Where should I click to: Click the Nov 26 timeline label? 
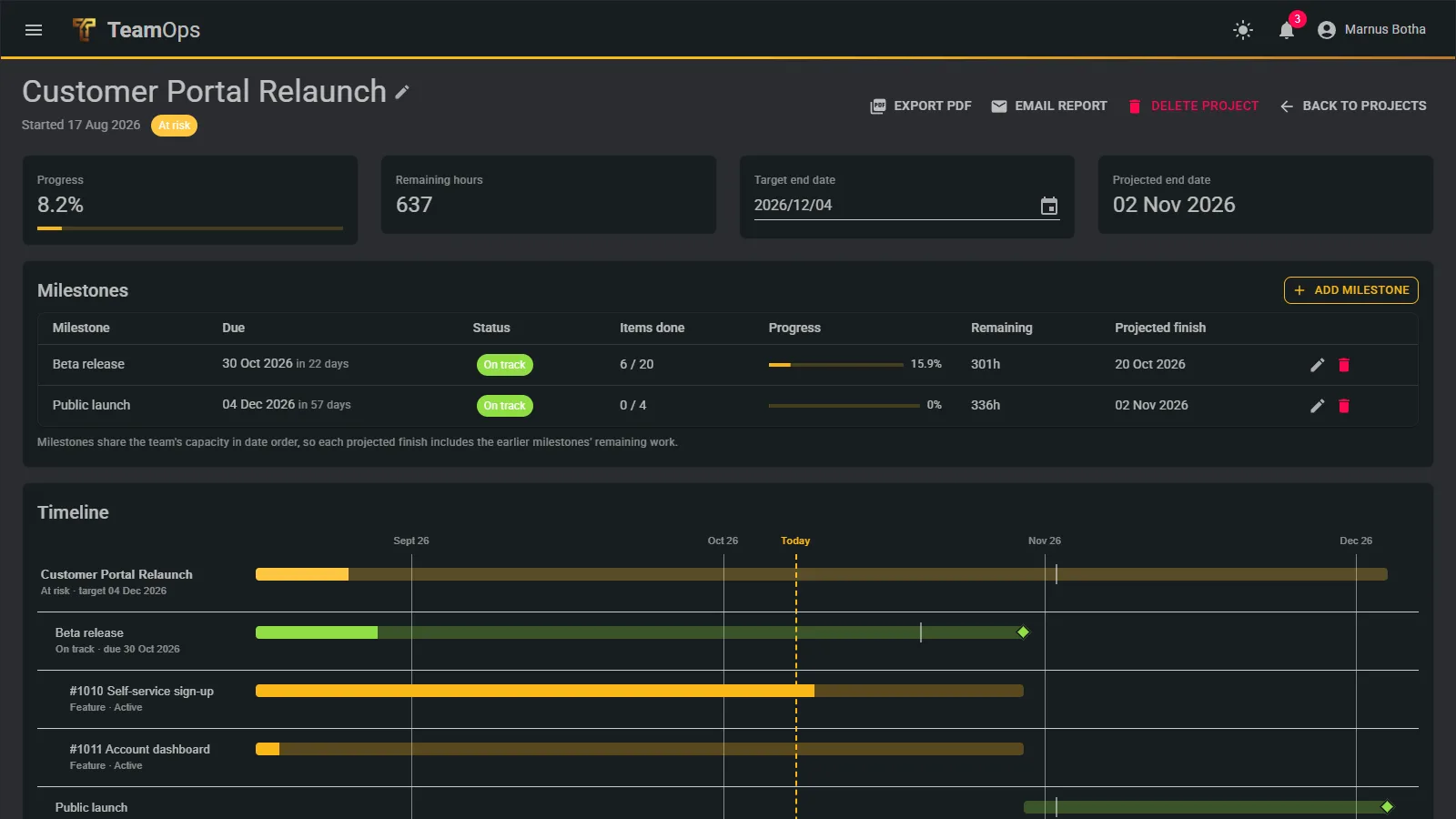(1045, 541)
